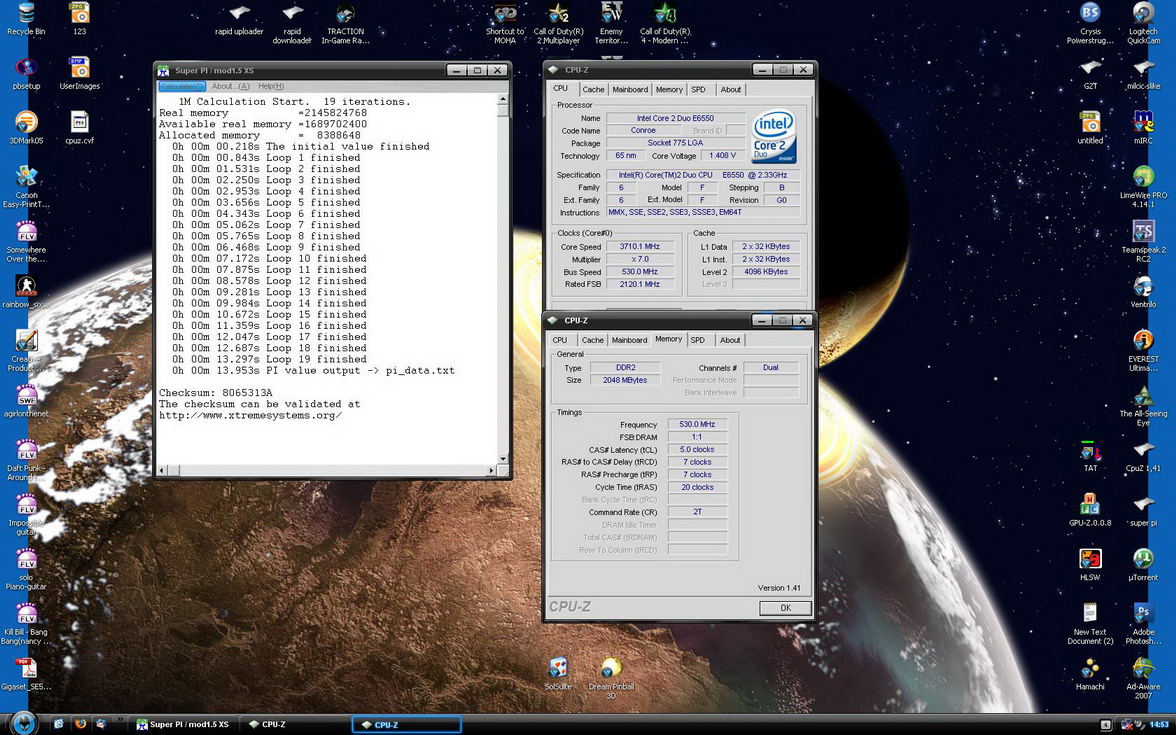
Task: Open Shortcut to MOHA icon
Action: (505, 23)
